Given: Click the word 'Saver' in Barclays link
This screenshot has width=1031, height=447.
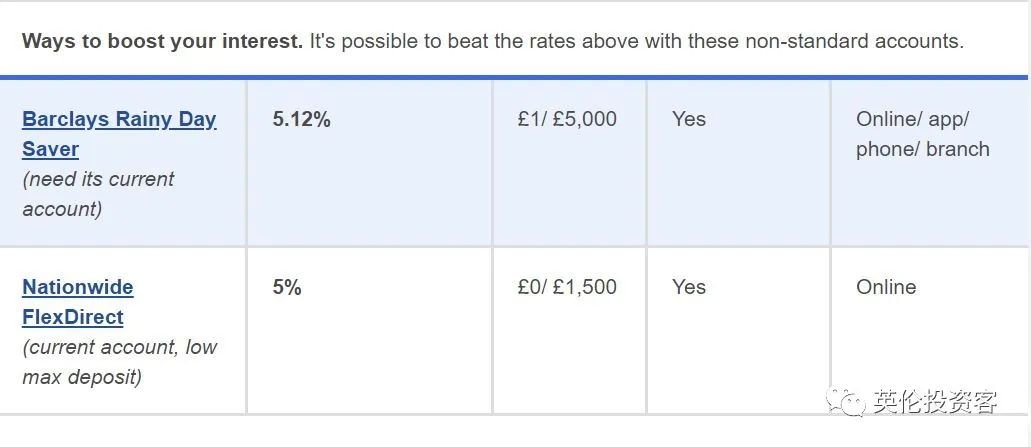Looking at the screenshot, I should click(50, 149).
